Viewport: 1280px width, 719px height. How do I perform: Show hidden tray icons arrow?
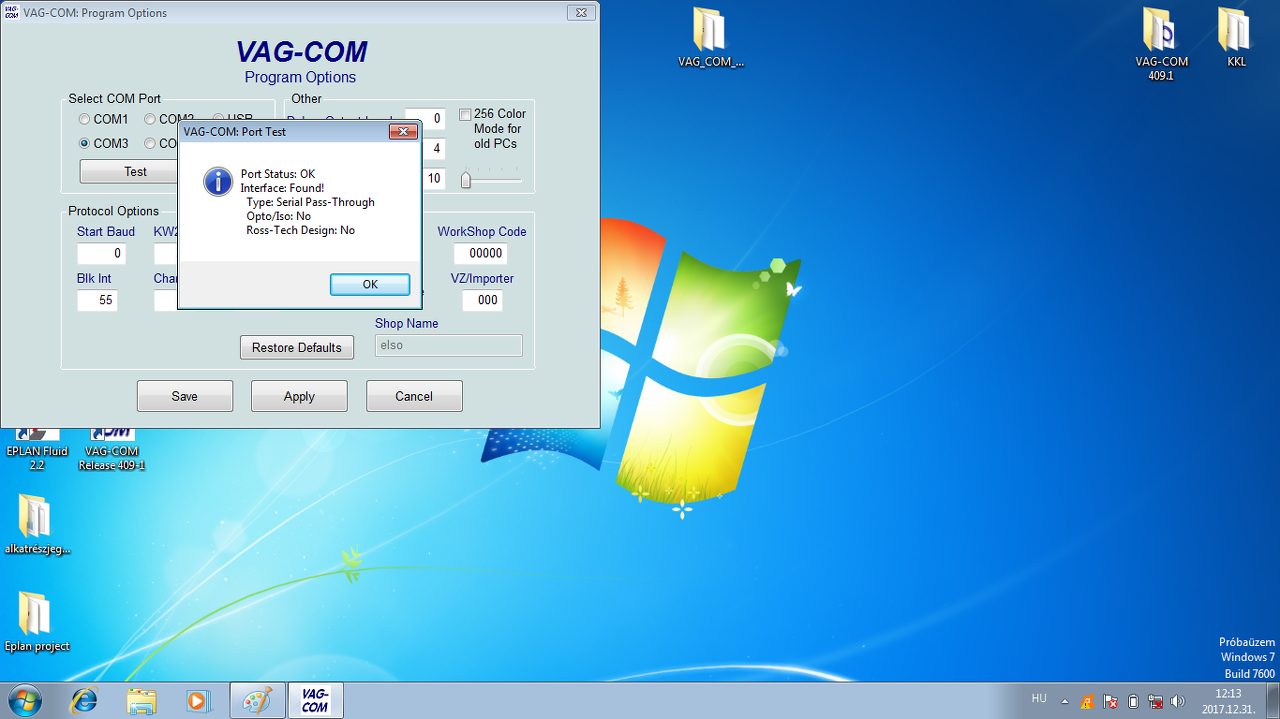[x=1064, y=701]
